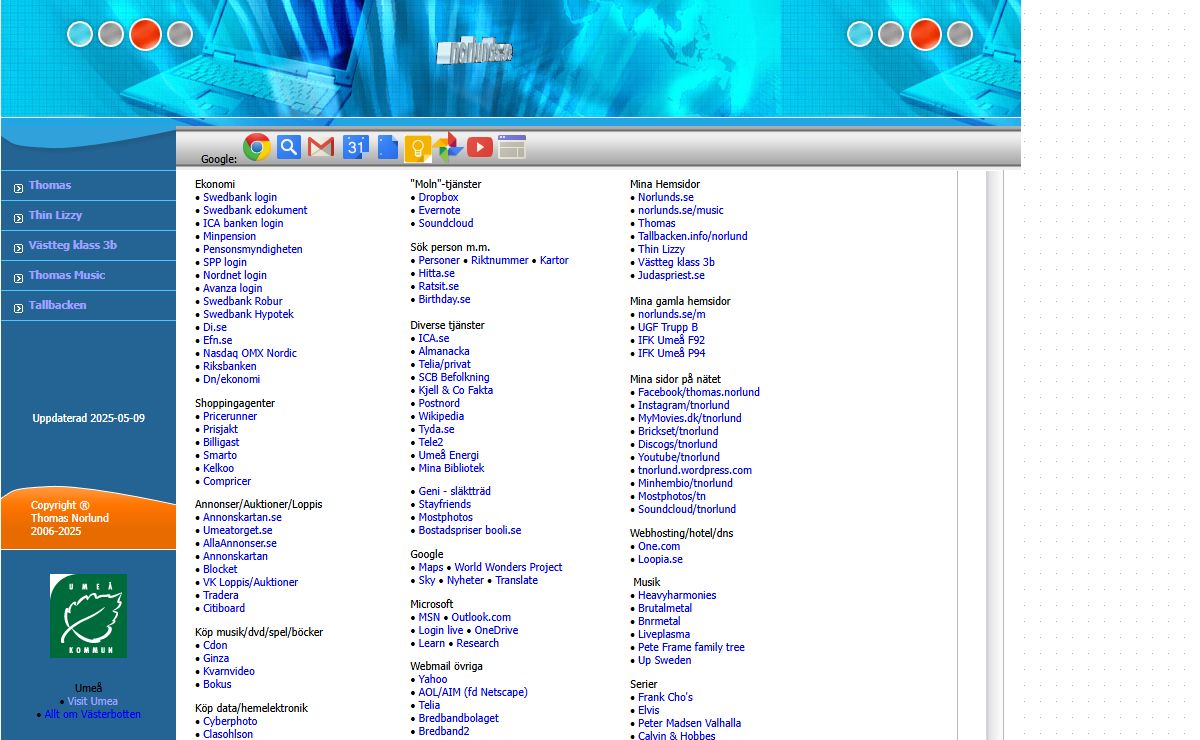Screen dimensions: 1200x740
Task: Visit the Pricerunner link
Action: [230, 417]
